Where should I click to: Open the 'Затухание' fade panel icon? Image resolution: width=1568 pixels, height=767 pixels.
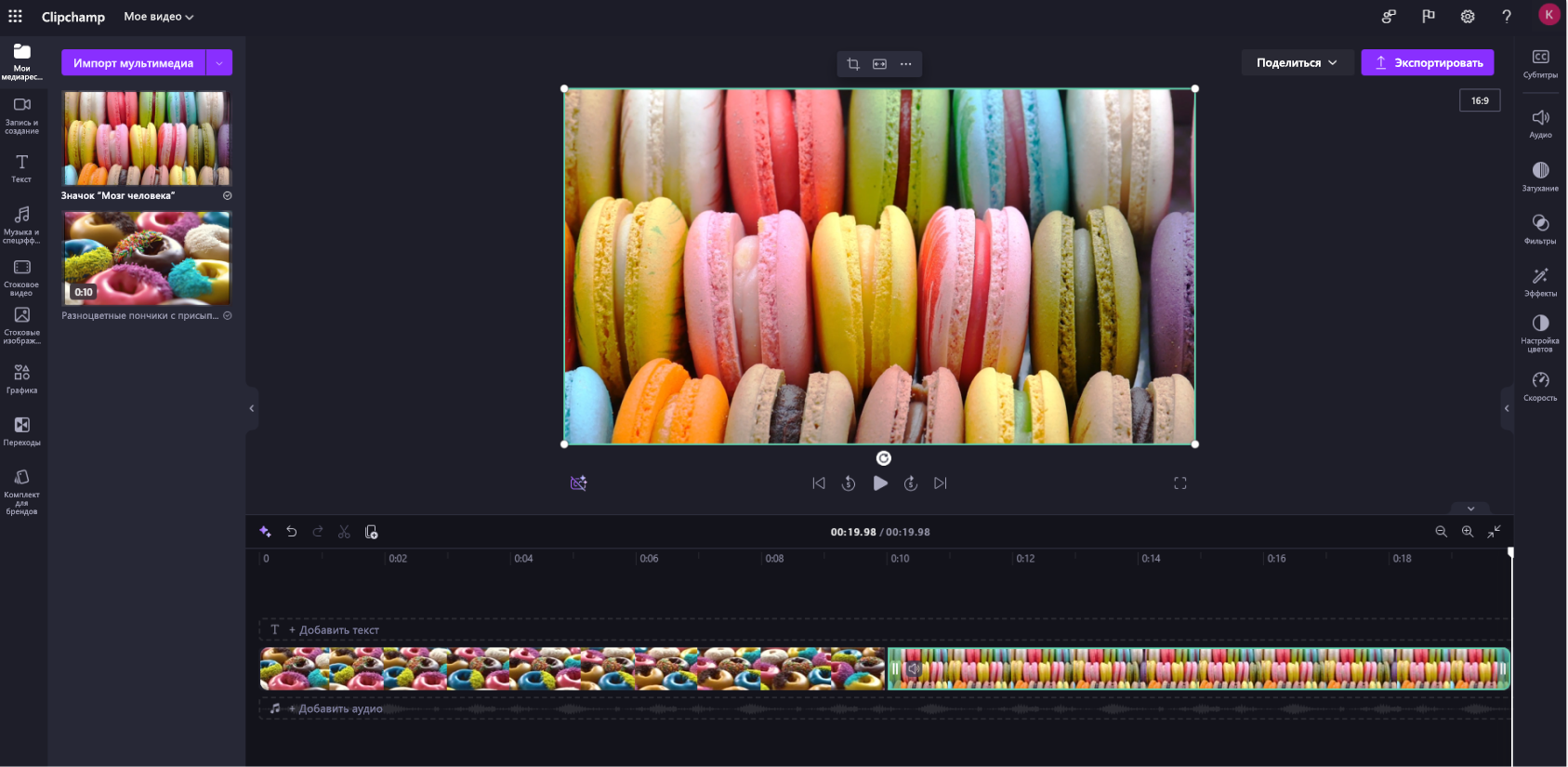tap(1540, 177)
